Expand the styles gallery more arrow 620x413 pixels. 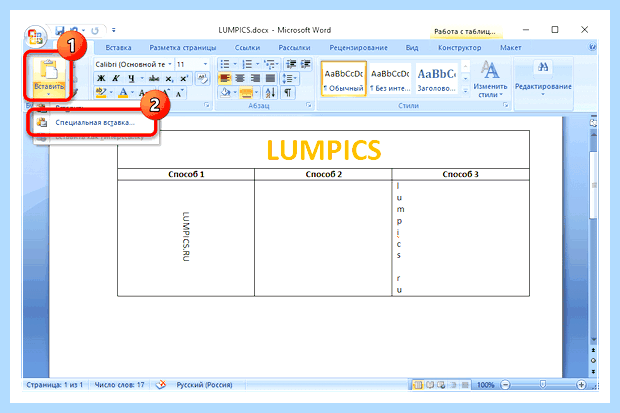tap(465, 91)
